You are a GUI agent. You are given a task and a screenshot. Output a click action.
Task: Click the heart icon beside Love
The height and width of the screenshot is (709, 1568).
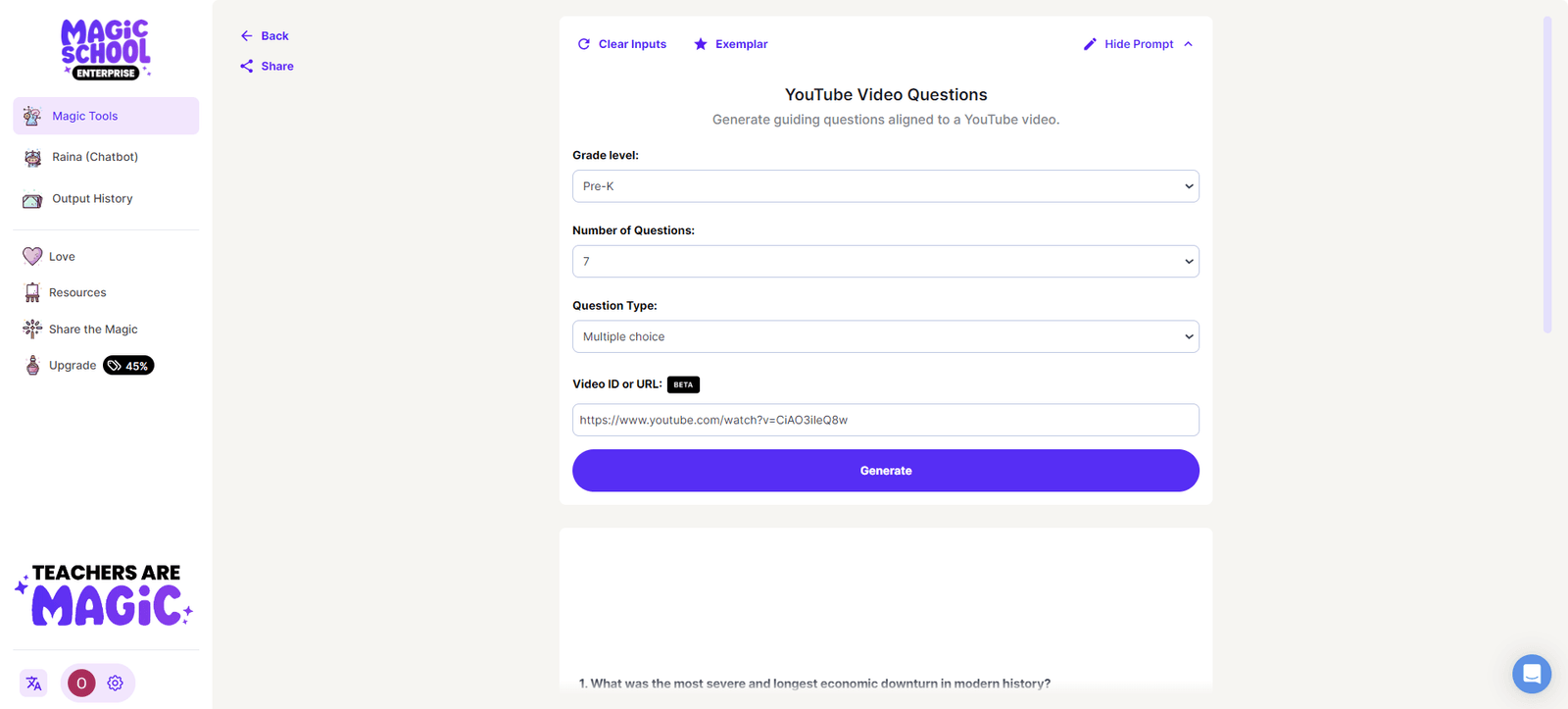(x=31, y=256)
